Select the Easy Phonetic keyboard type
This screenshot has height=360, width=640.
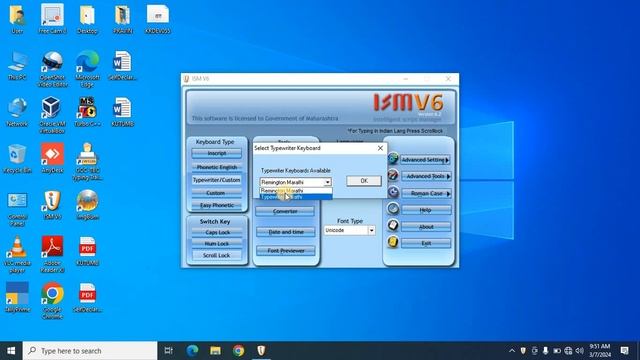(217, 205)
